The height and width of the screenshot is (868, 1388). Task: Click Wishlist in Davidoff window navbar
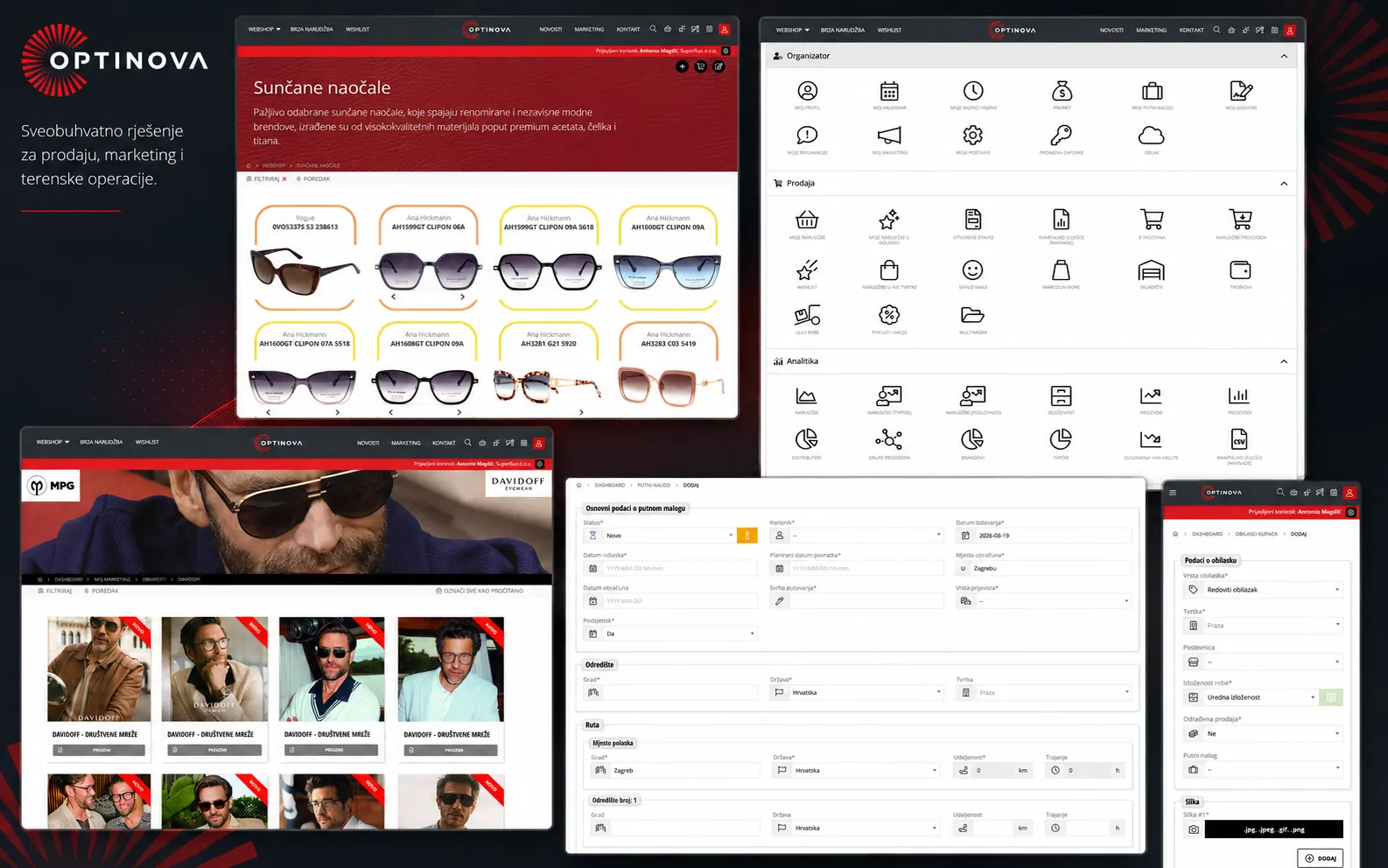point(147,442)
